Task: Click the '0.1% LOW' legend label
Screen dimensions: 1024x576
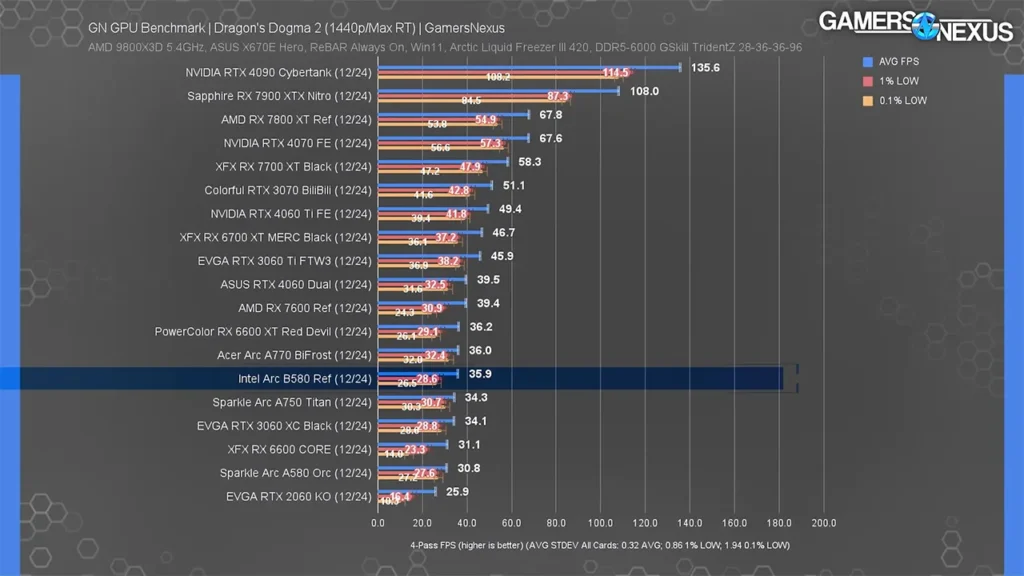Action: [903, 101]
